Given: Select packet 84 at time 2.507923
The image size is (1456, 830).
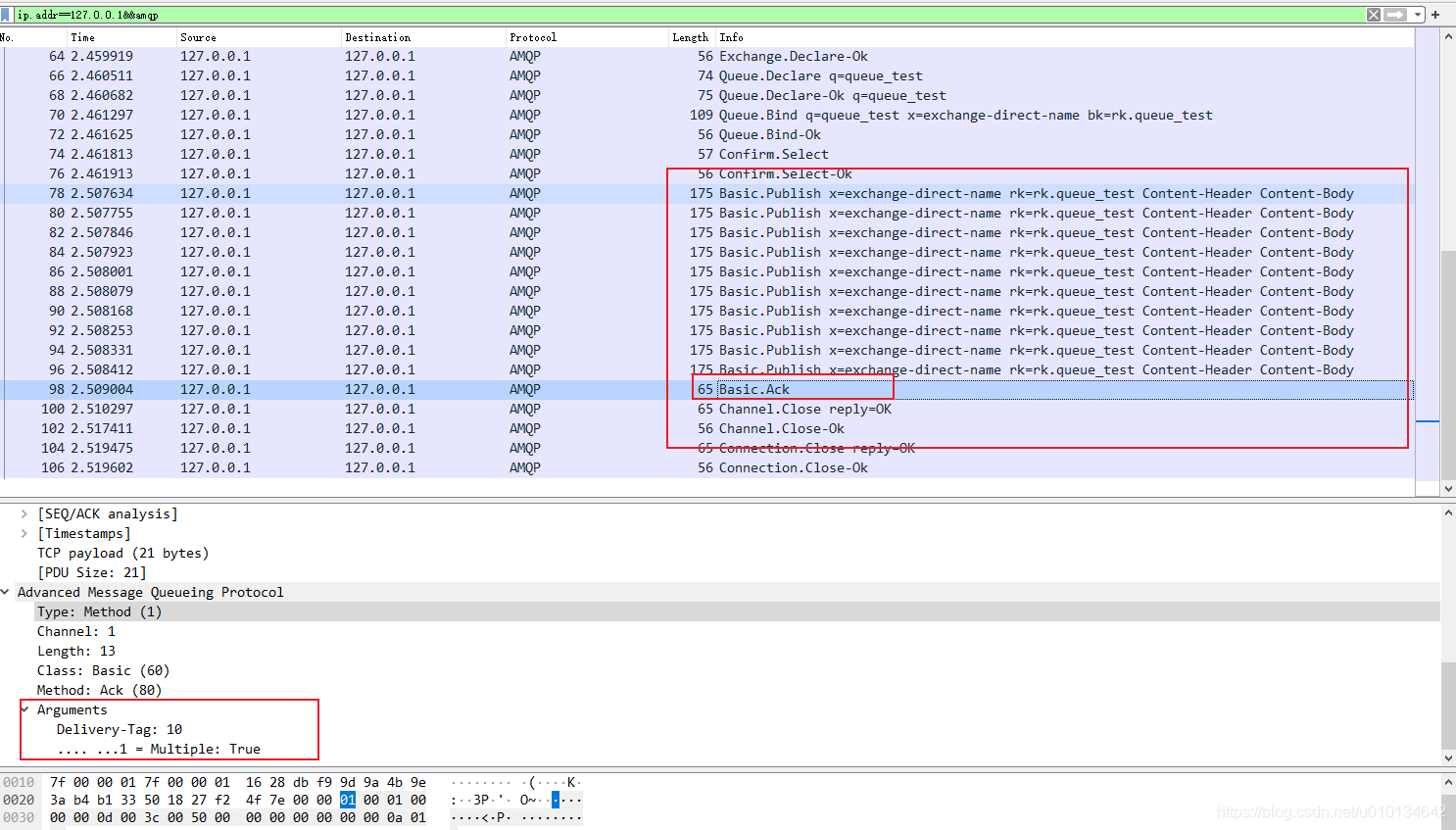Looking at the screenshot, I should (707, 252).
